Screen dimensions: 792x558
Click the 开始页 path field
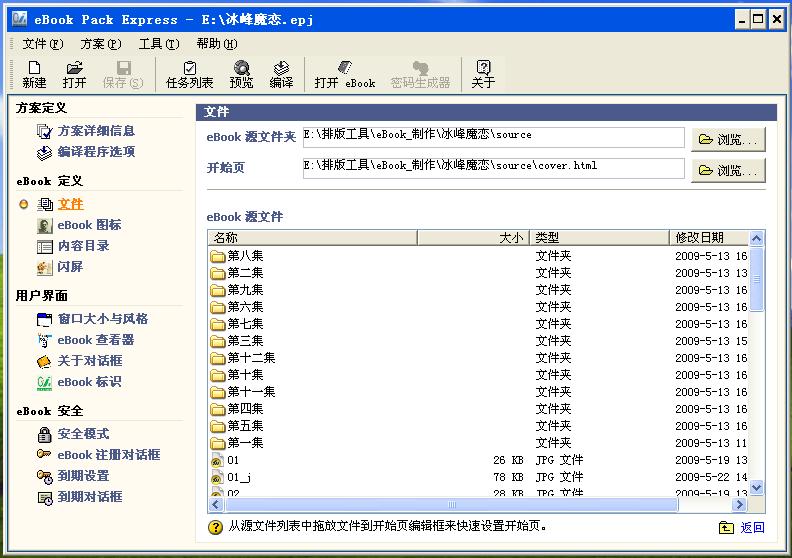pos(493,168)
